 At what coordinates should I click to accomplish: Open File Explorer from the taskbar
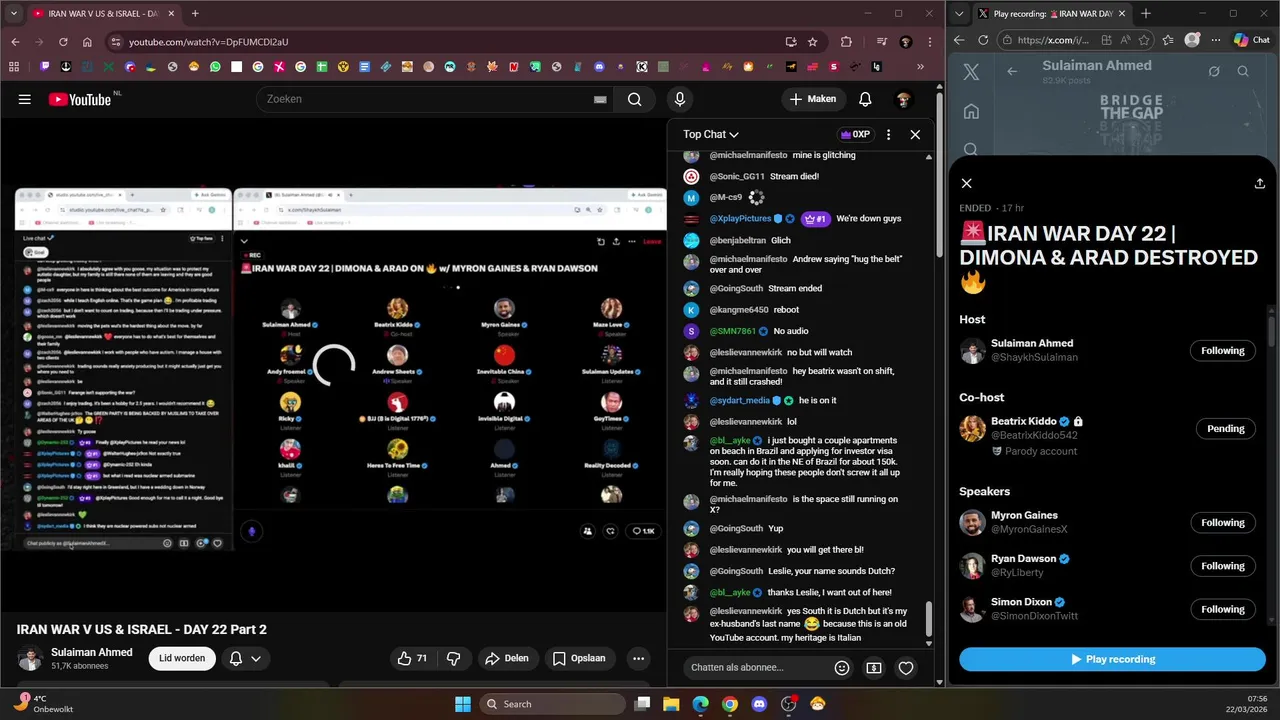coord(671,704)
